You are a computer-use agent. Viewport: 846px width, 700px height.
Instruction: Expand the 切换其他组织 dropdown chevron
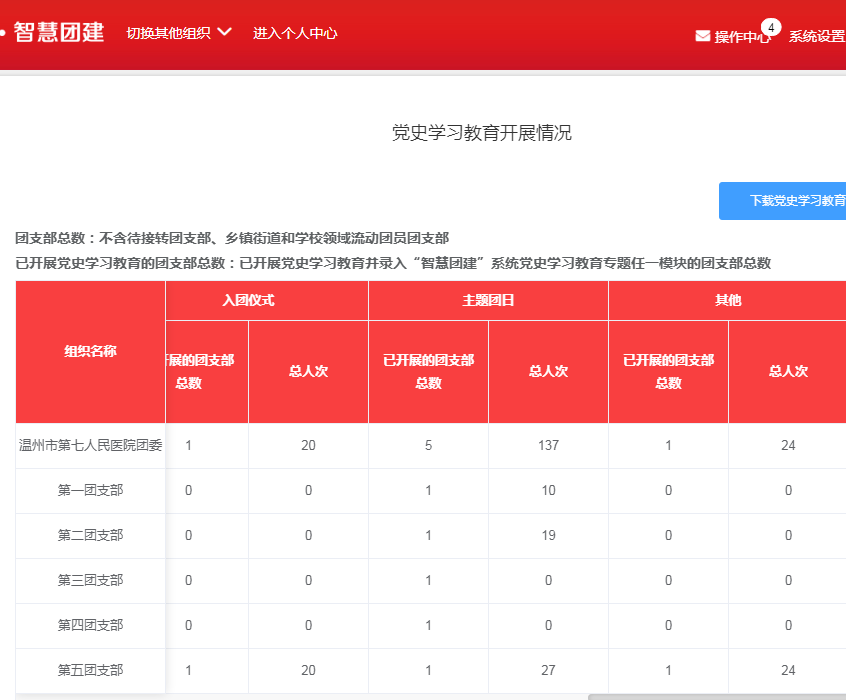click(x=224, y=32)
